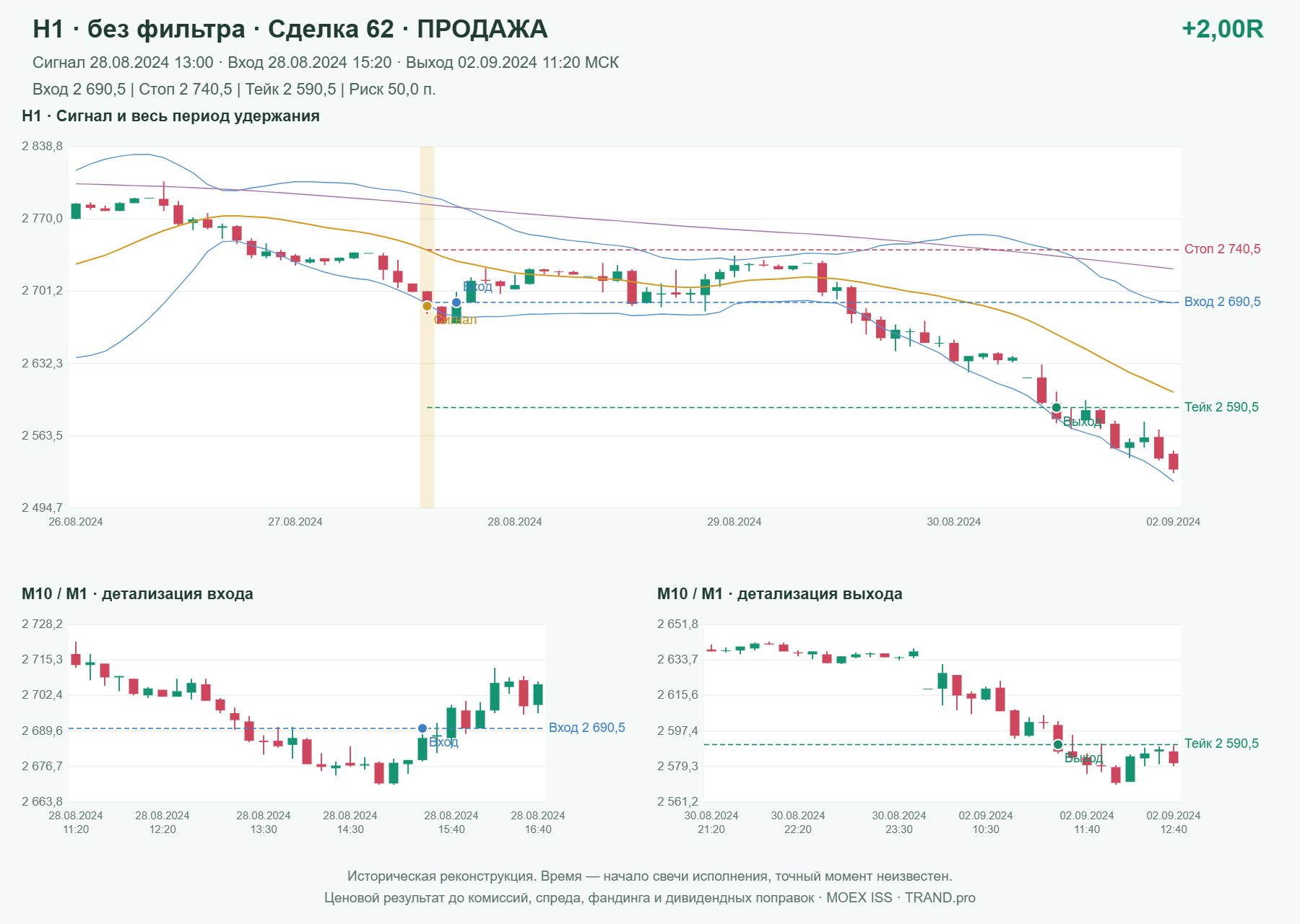1300x924 pixels.
Task: Click the '02.09.2024 11:40' time axis label
Action: [x=1087, y=822]
